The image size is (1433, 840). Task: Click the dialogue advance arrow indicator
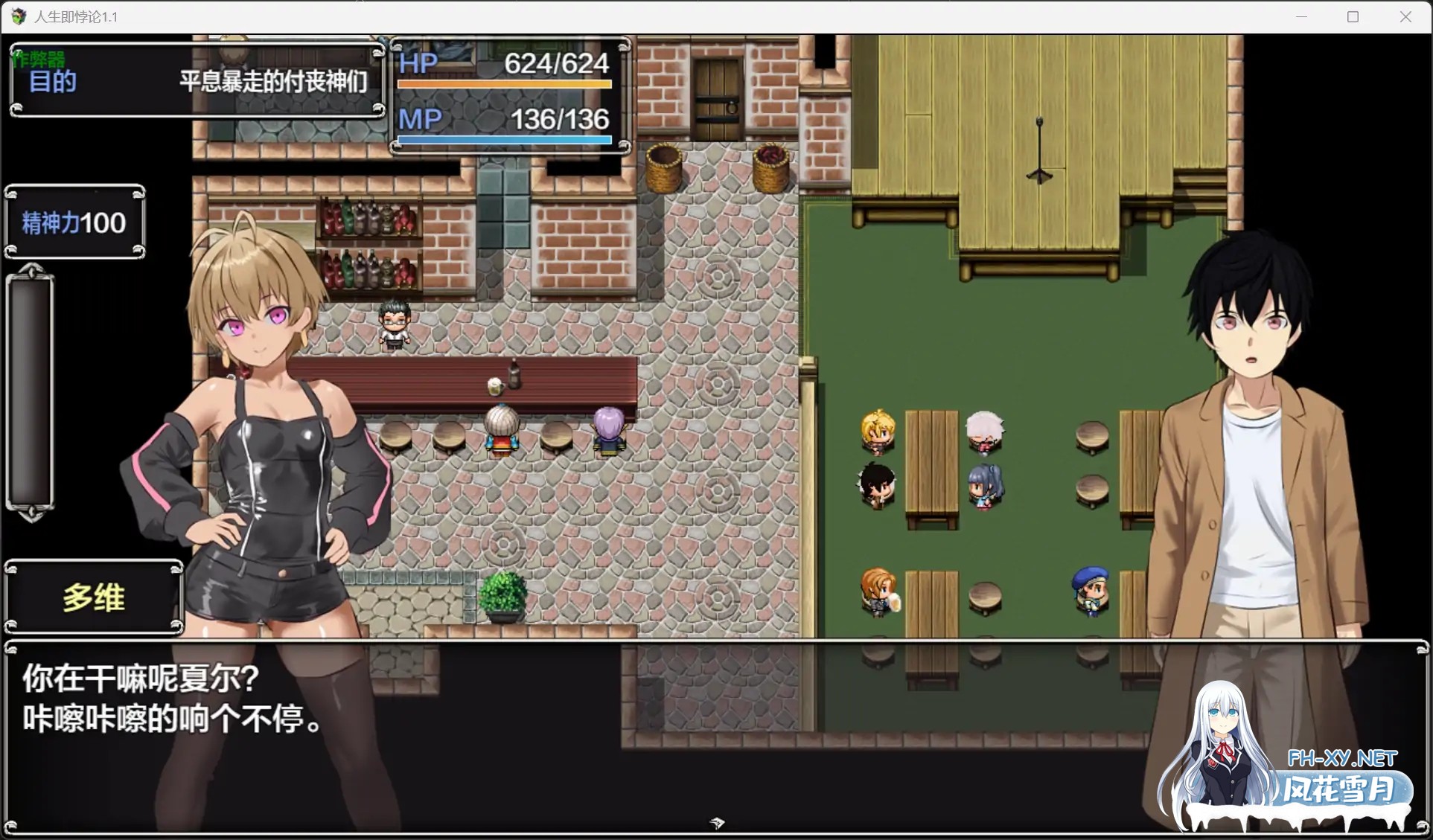716,823
